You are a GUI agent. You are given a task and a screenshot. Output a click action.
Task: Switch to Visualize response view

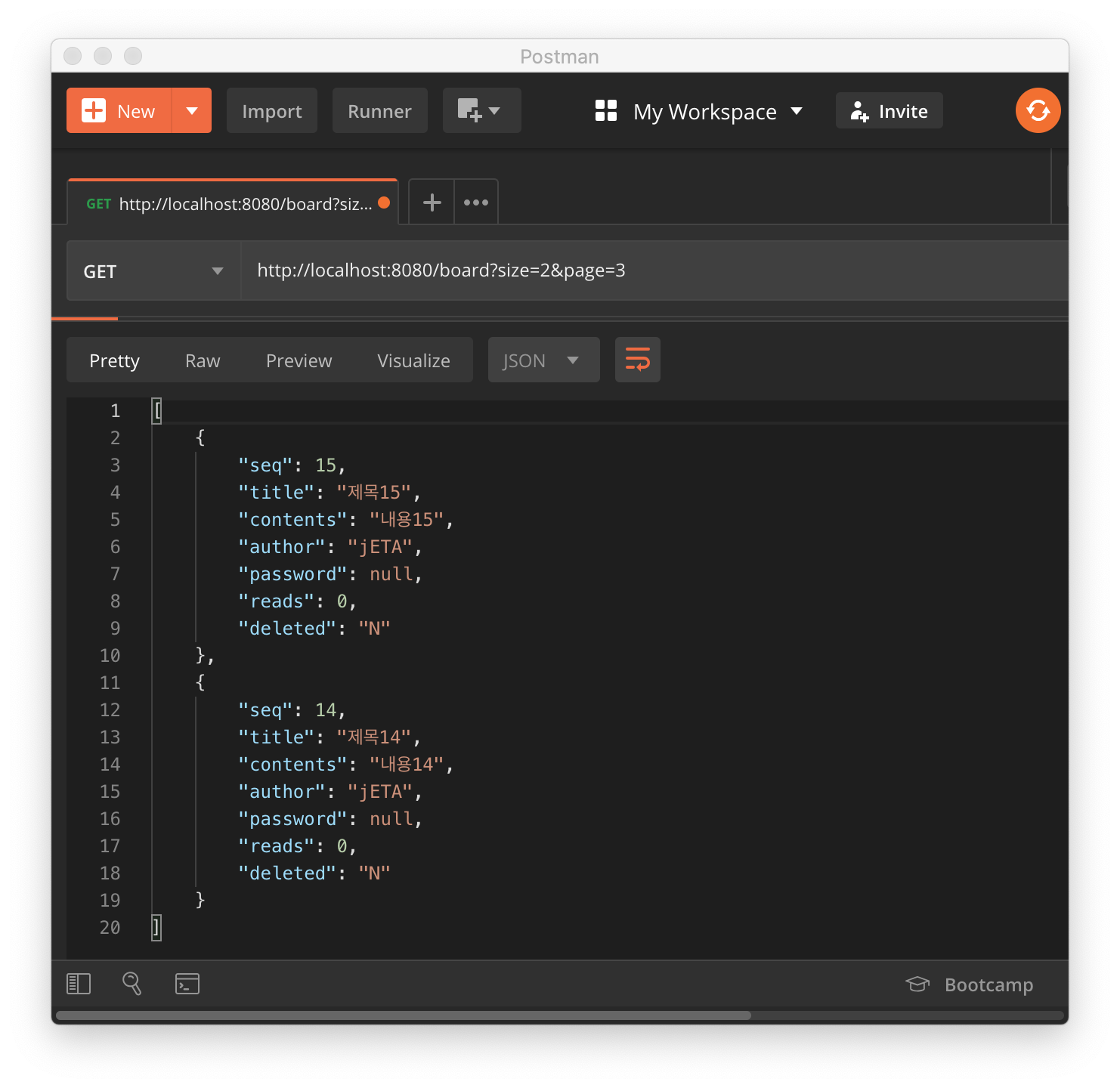coord(413,360)
